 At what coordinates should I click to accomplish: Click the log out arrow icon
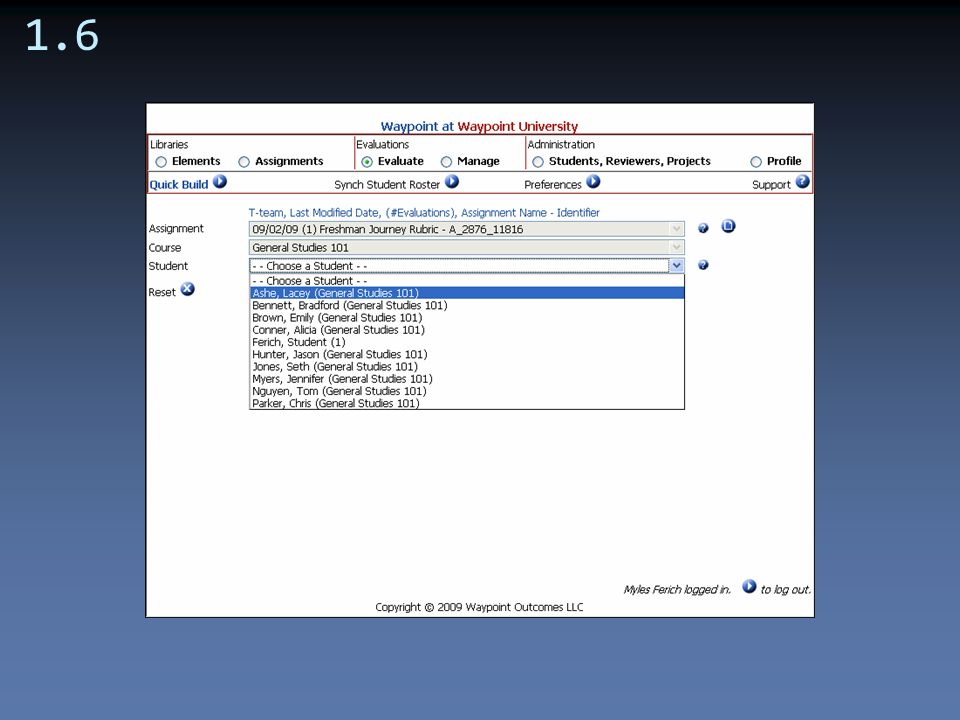(x=749, y=587)
